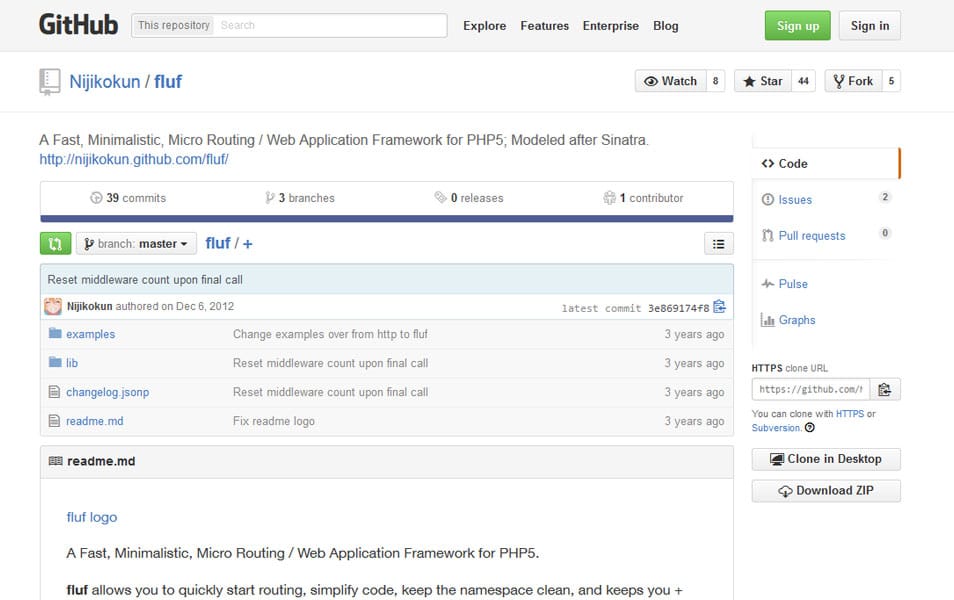The height and width of the screenshot is (600, 954).
Task: Click the contributor icon in stats bar
Action: click(x=610, y=198)
